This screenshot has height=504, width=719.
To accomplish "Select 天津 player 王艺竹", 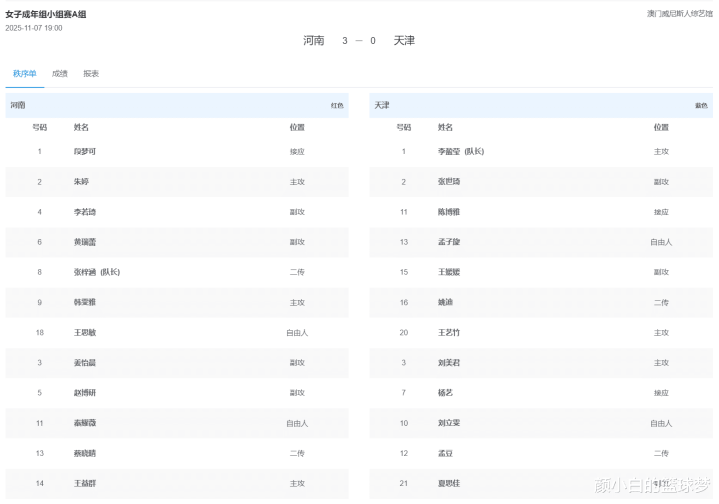I will 449,332.
